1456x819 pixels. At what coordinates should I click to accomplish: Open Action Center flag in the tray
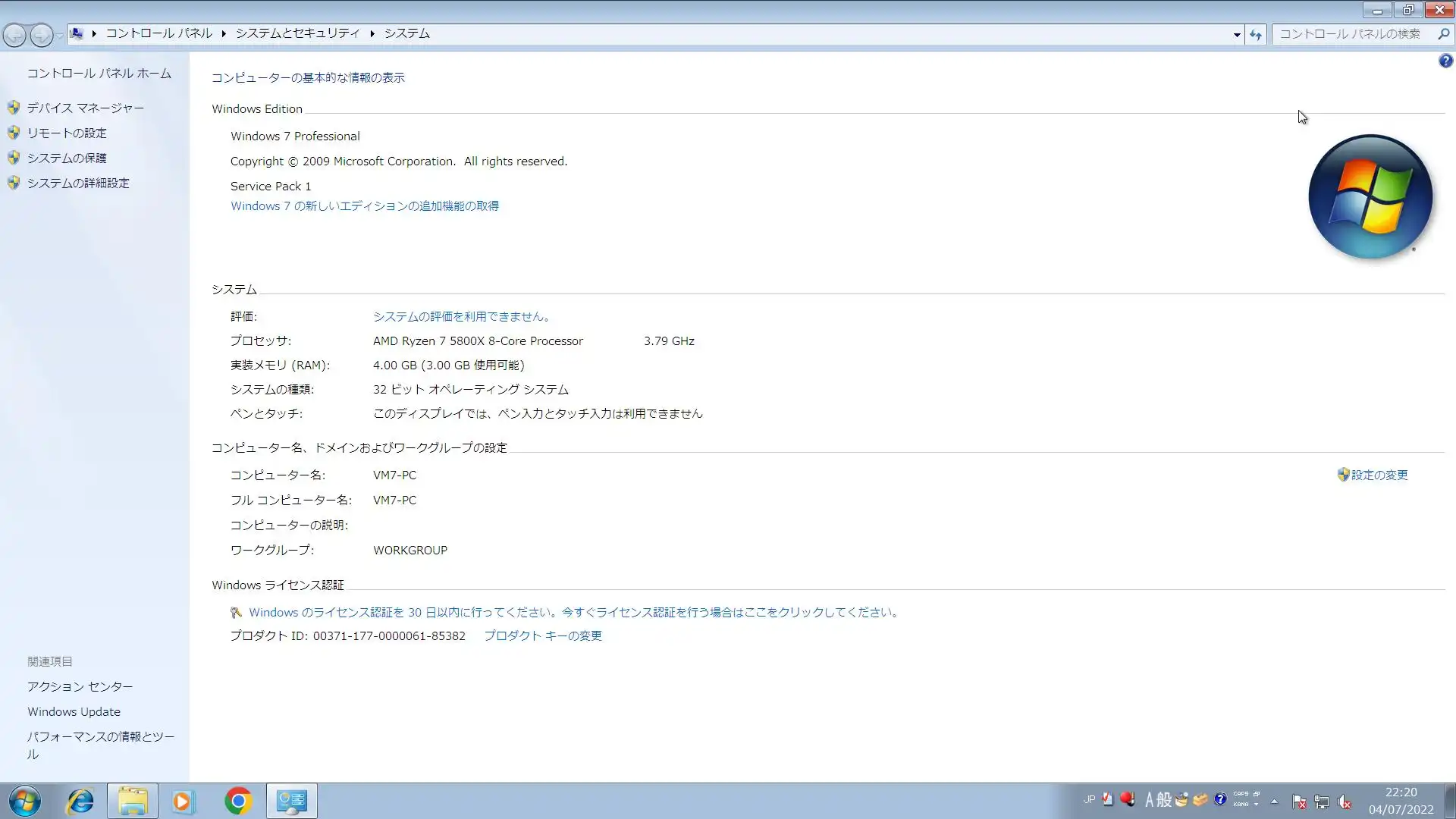point(1299,802)
